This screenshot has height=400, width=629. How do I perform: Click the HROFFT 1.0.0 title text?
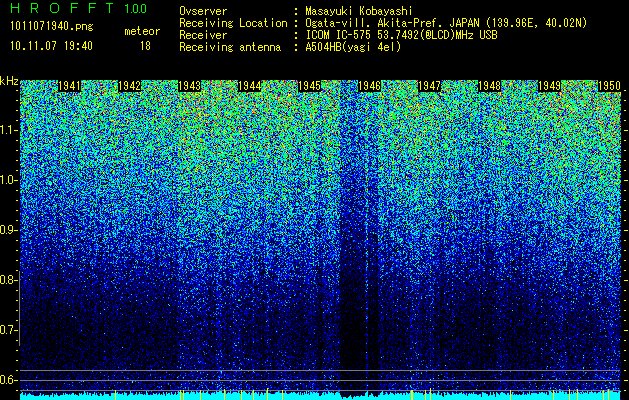click(79, 8)
